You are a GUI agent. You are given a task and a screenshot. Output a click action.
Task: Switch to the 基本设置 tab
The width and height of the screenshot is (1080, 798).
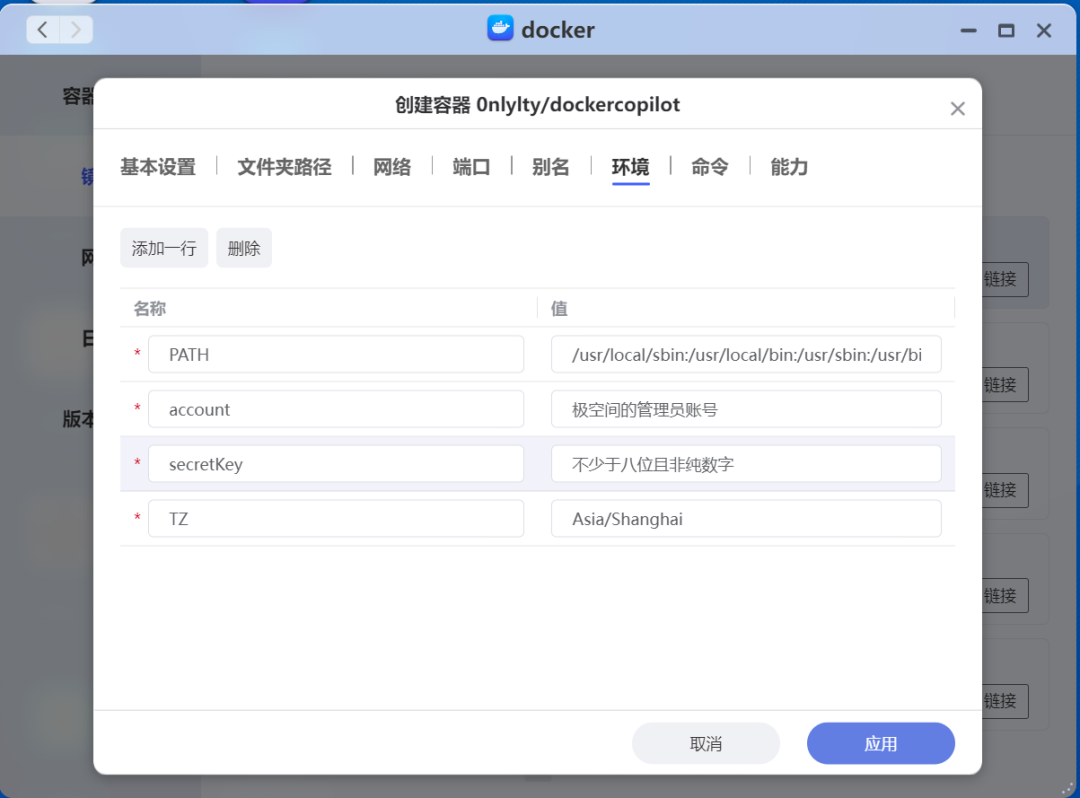pos(158,167)
